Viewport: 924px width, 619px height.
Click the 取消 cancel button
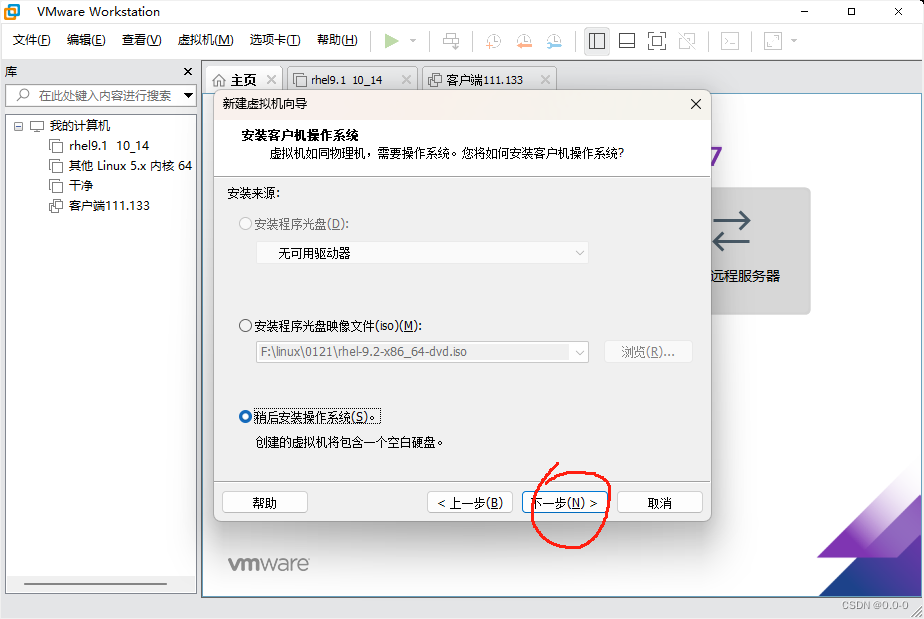(x=659, y=503)
